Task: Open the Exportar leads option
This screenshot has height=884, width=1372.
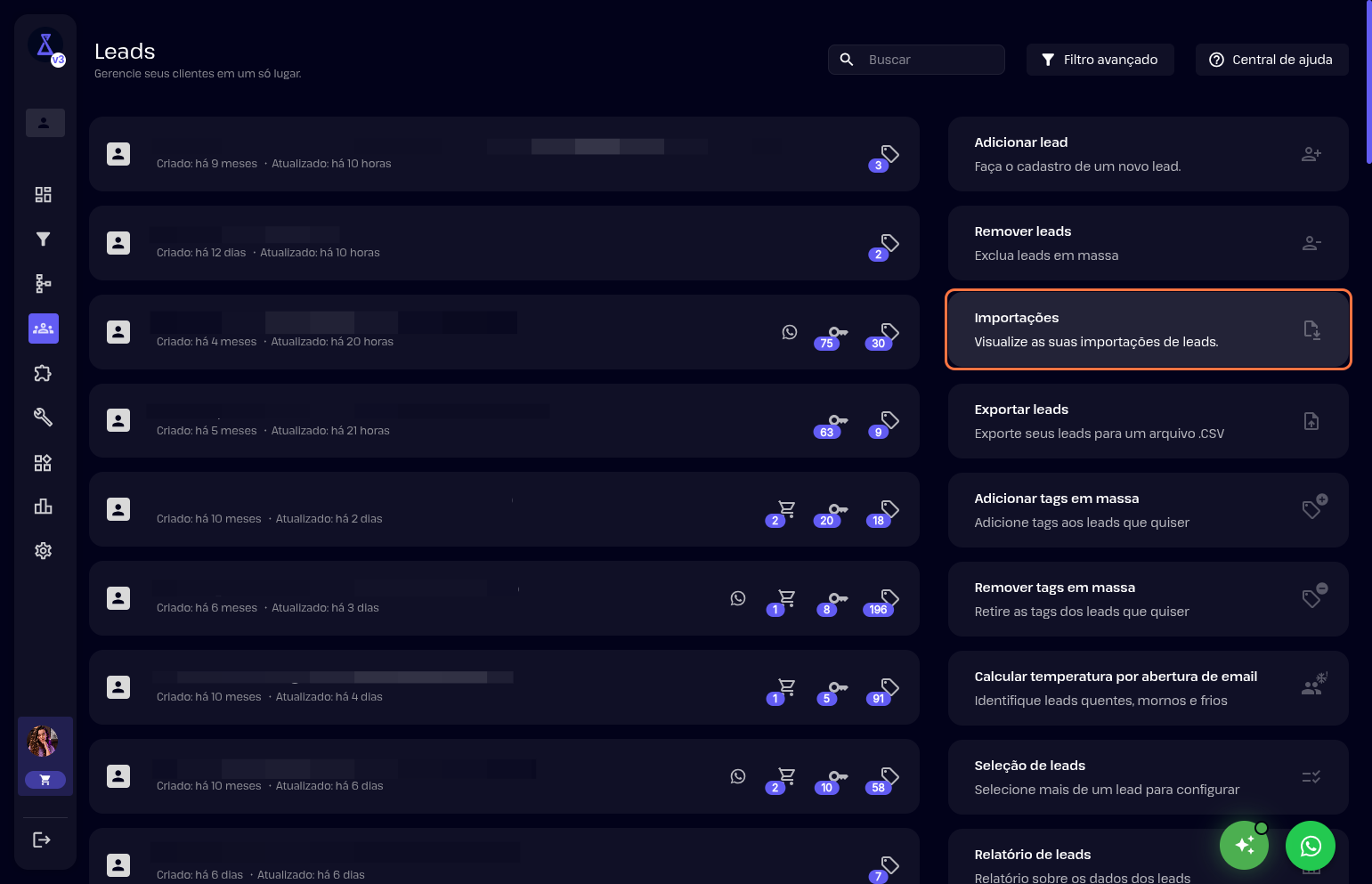Action: coord(1147,421)
